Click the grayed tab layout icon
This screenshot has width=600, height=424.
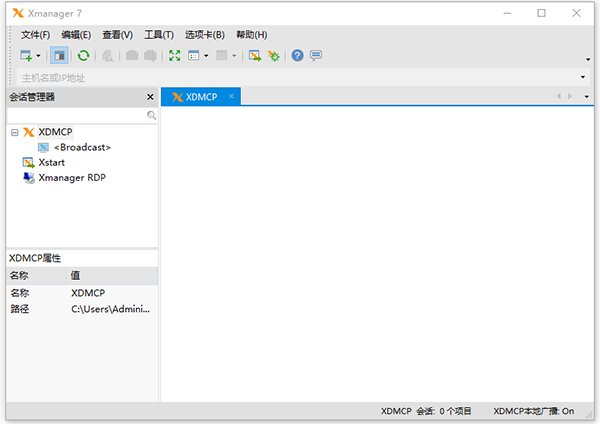[x=222, y=56]
